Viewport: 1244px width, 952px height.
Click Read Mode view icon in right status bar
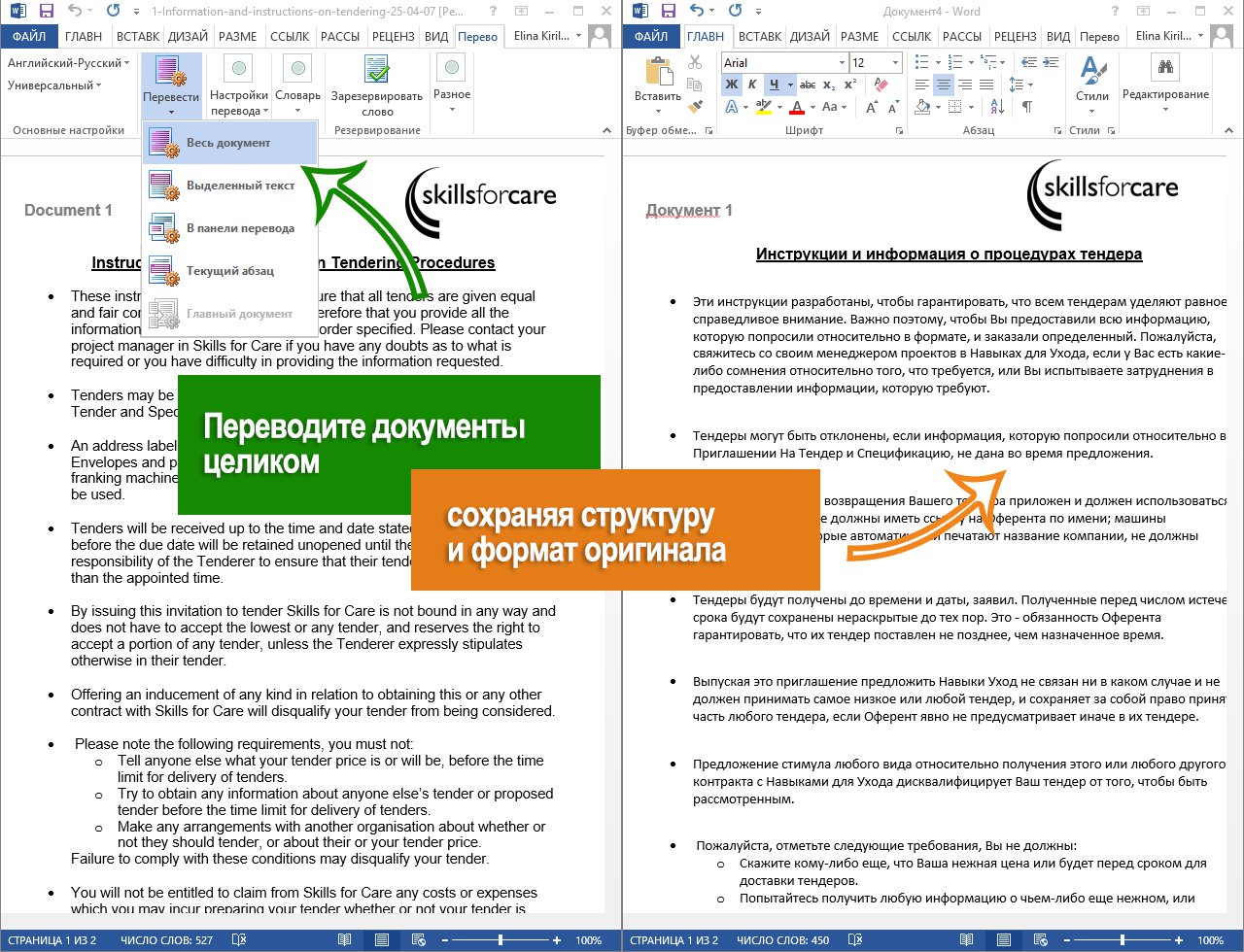[x=964, y=940]
